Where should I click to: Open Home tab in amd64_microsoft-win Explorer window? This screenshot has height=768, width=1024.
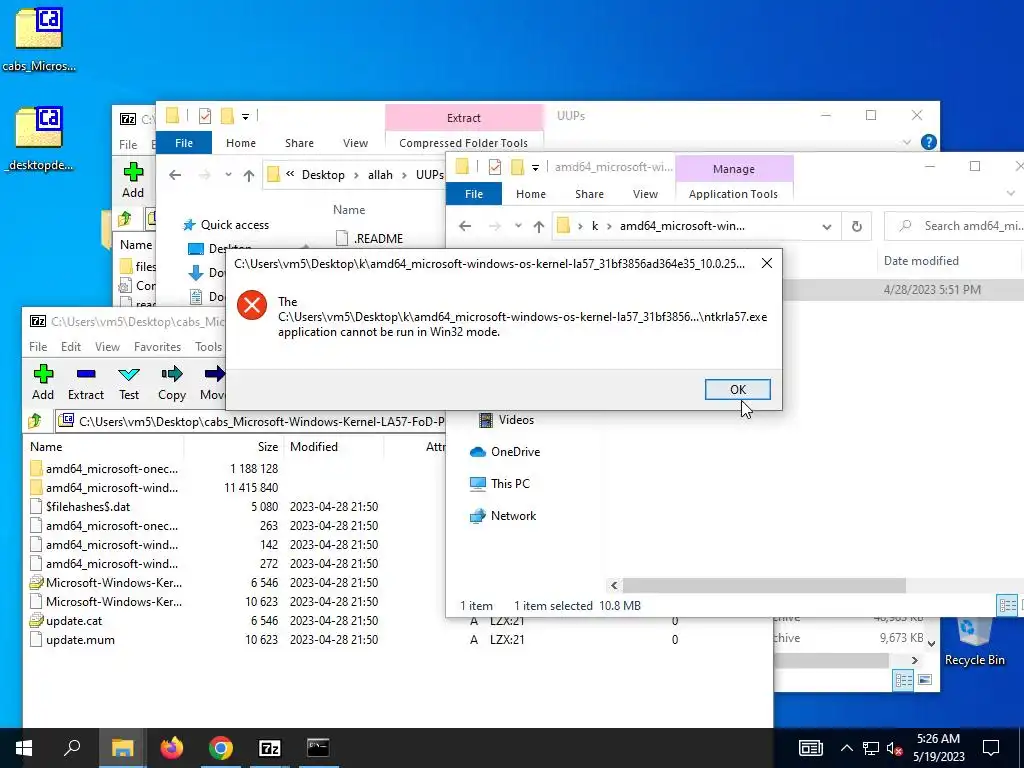click(531, 194)
